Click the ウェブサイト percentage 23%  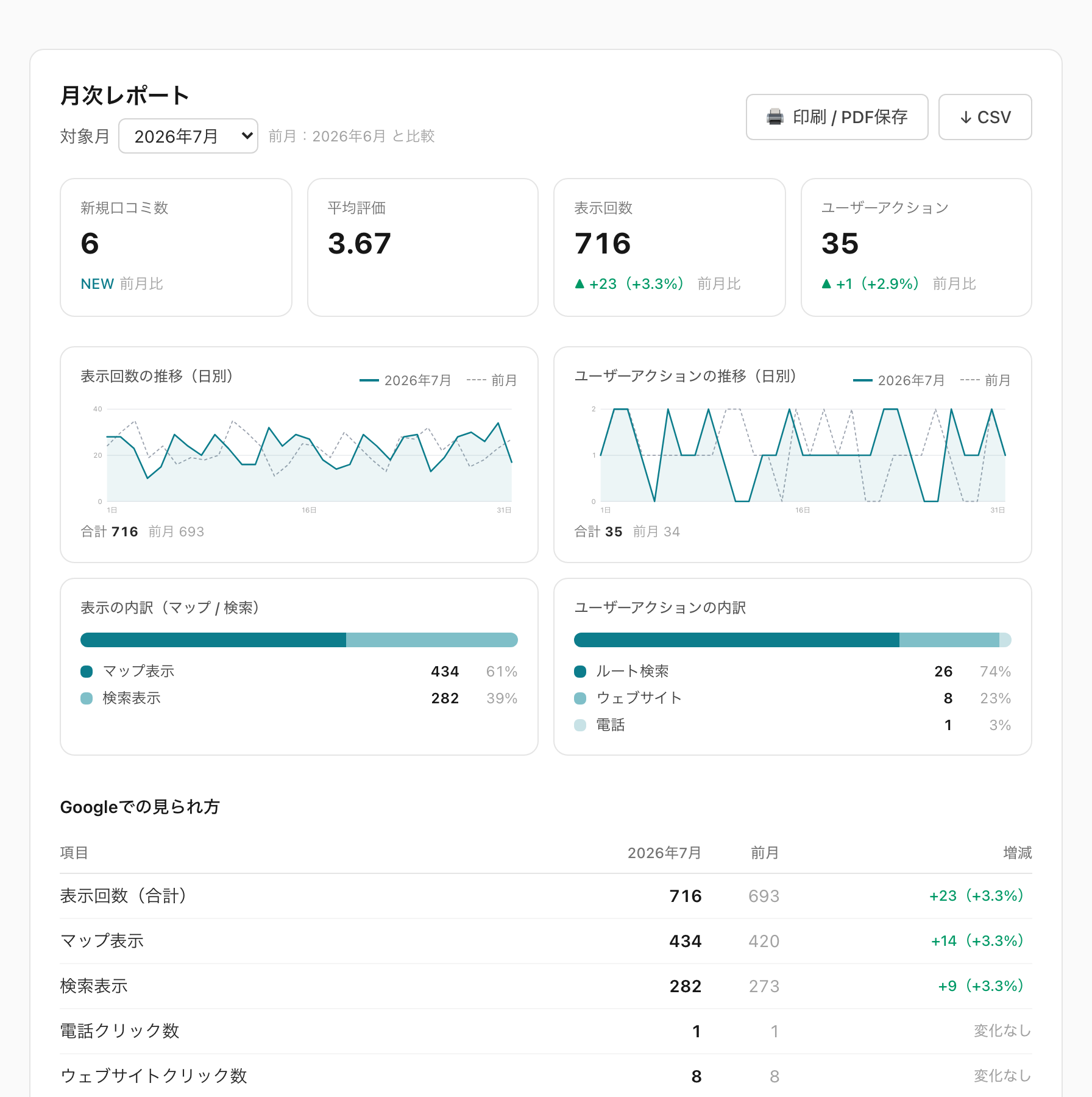click(x=996, y=698)
